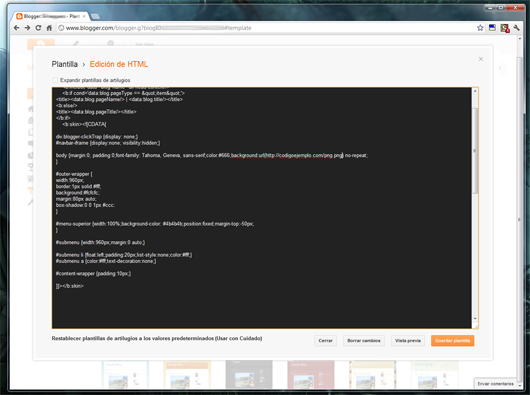The height and width of the screenshot is (395, 530).
Task: Go forward using the browser forward arrow
Action: [x=27, y=28]
